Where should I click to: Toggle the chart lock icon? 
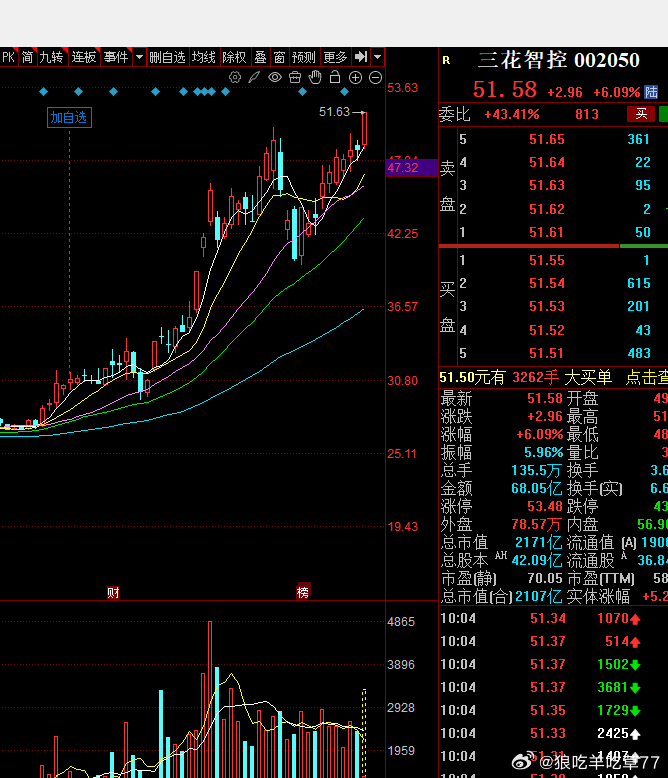click(x=335, y=77)
